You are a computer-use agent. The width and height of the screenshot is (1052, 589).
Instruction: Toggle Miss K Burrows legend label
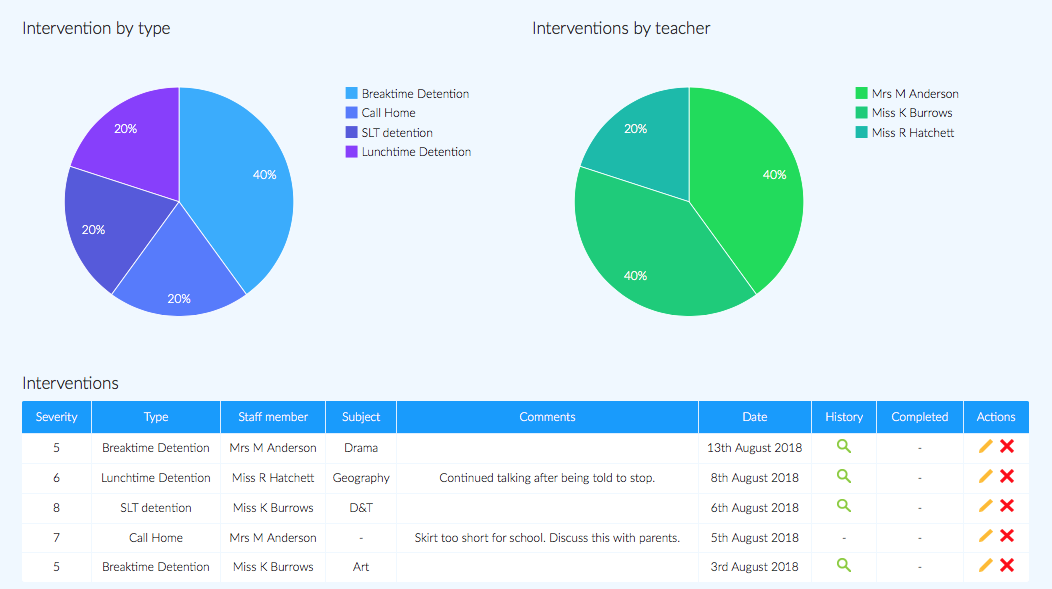coord(912,113)
